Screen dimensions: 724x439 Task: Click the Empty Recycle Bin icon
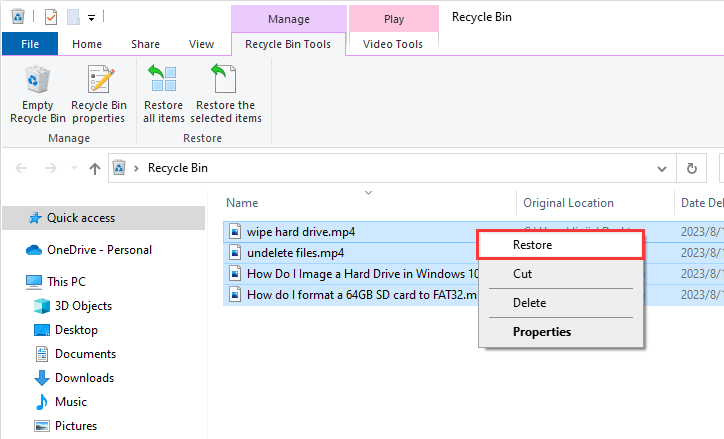pos(37,94)
